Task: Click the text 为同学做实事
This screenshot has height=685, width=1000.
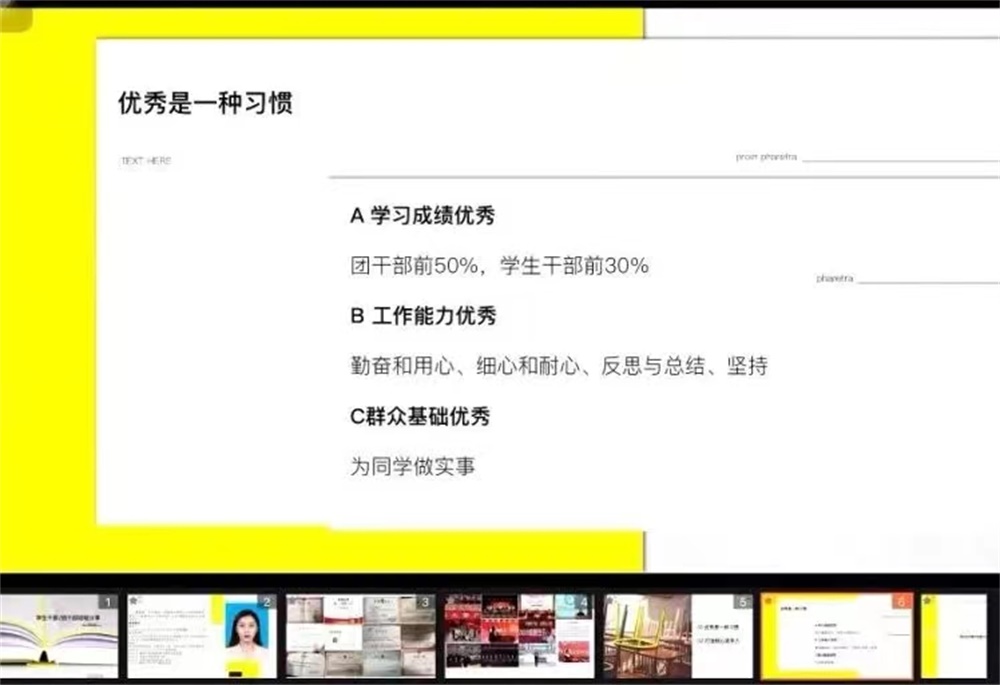Action: pos(412,466)
